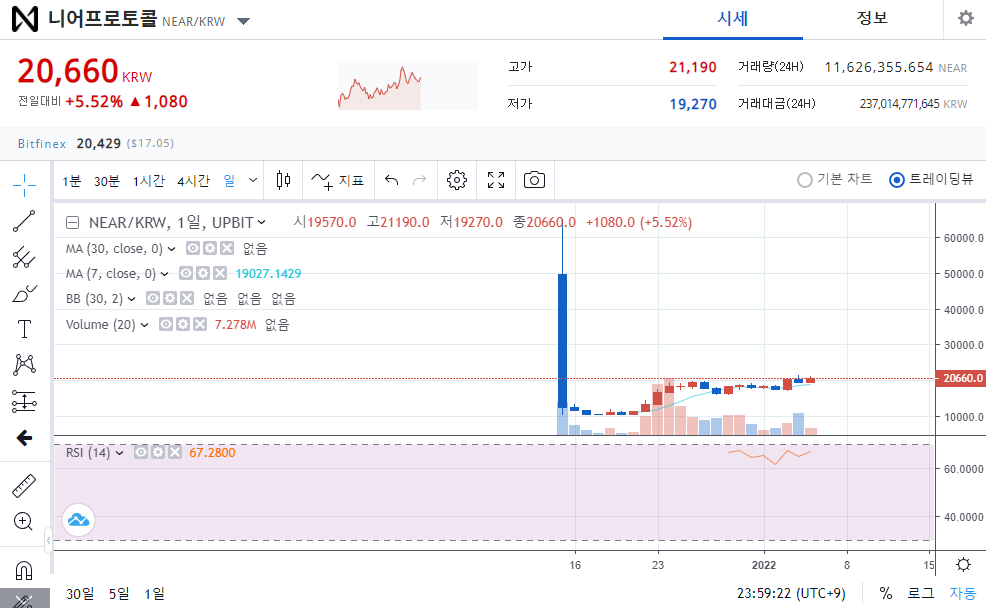The width and height of the screenshot is (986, 608).
Task: Set the date range to 1일
Action: click(x=154, y=594)
